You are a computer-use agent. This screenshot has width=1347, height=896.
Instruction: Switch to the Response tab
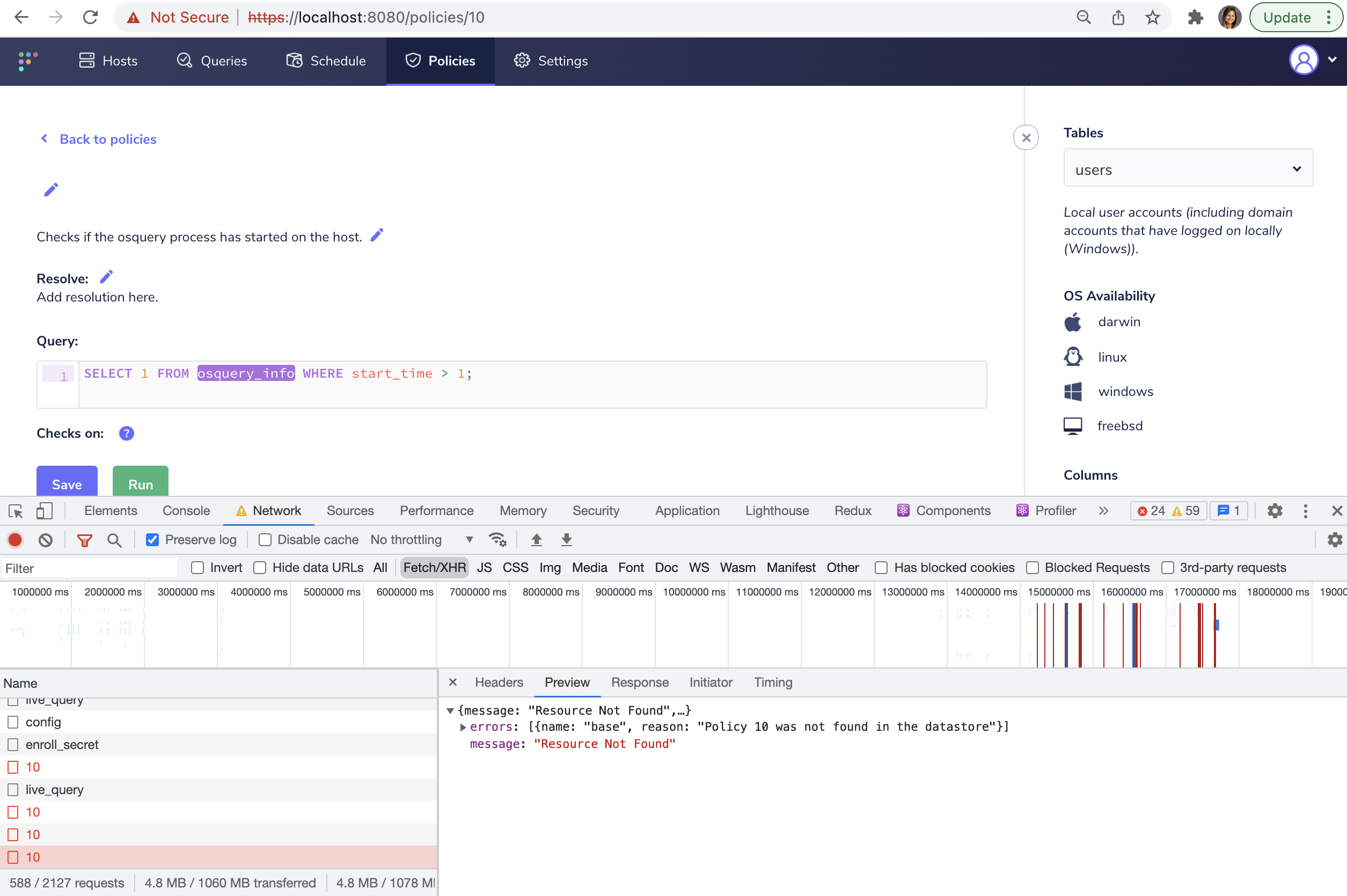[639, 682]
